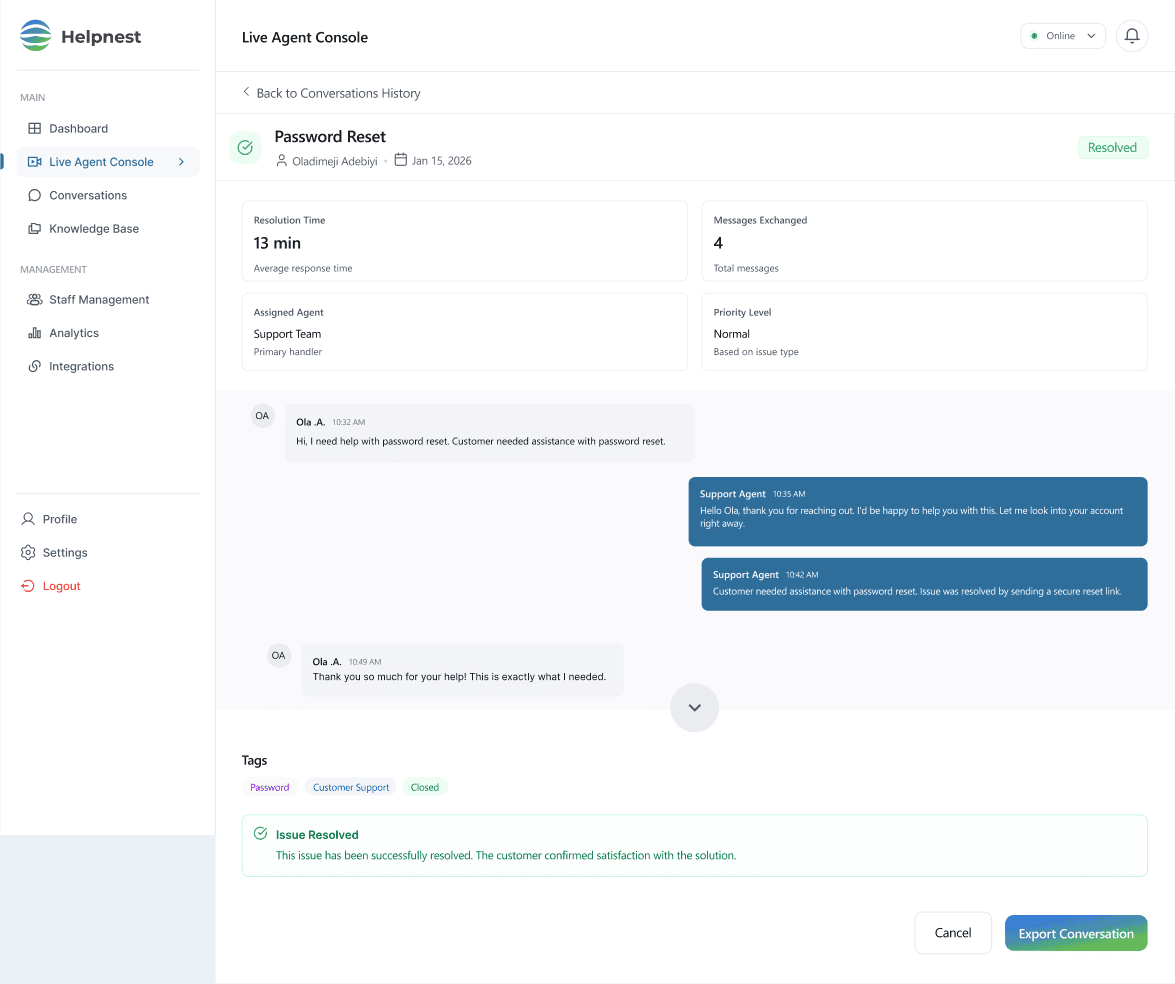
Task: Click the Profile person icon
Action: click(28, 519)
